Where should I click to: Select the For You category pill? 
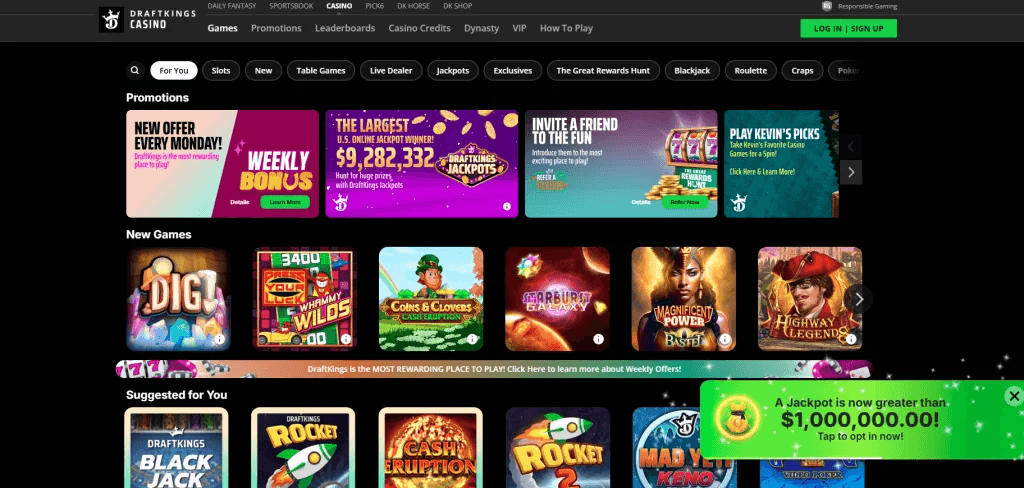click(174, 71)
